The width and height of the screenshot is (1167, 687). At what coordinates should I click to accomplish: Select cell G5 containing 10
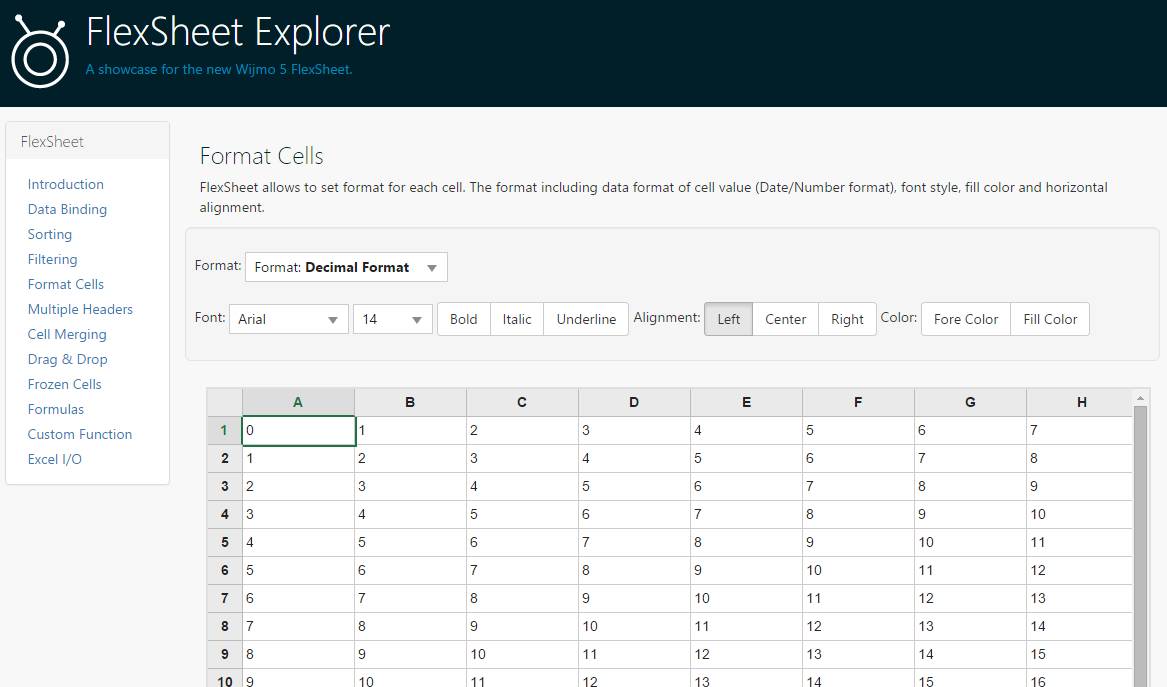[x=971, y=543]
